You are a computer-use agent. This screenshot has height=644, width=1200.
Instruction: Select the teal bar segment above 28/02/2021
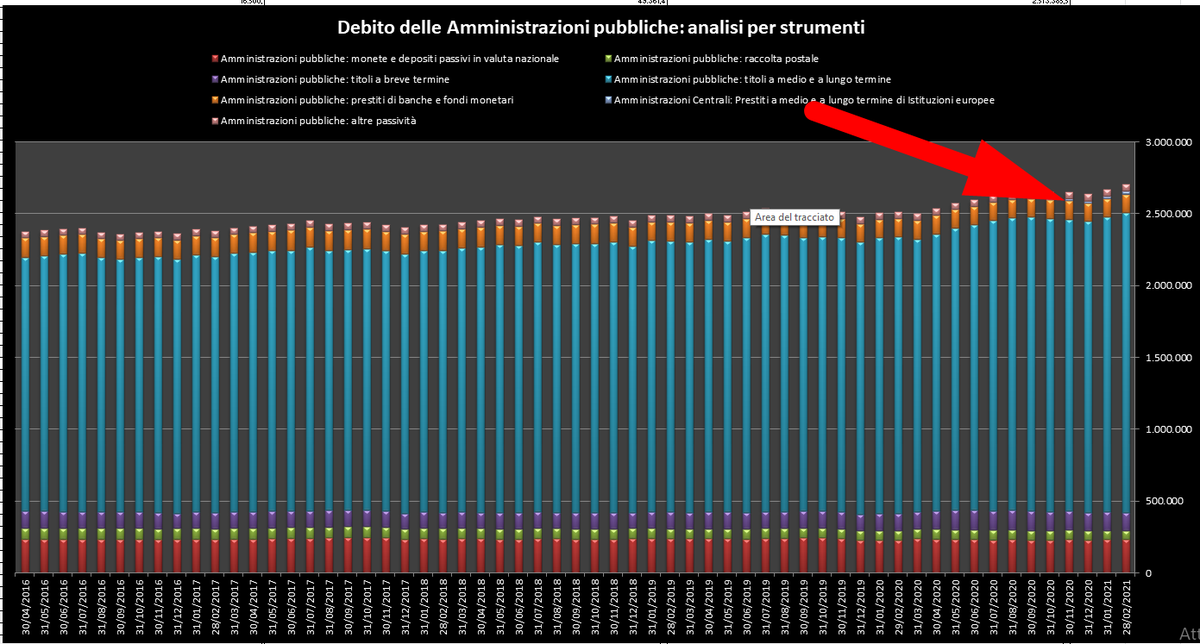(x=1126, y=362)
